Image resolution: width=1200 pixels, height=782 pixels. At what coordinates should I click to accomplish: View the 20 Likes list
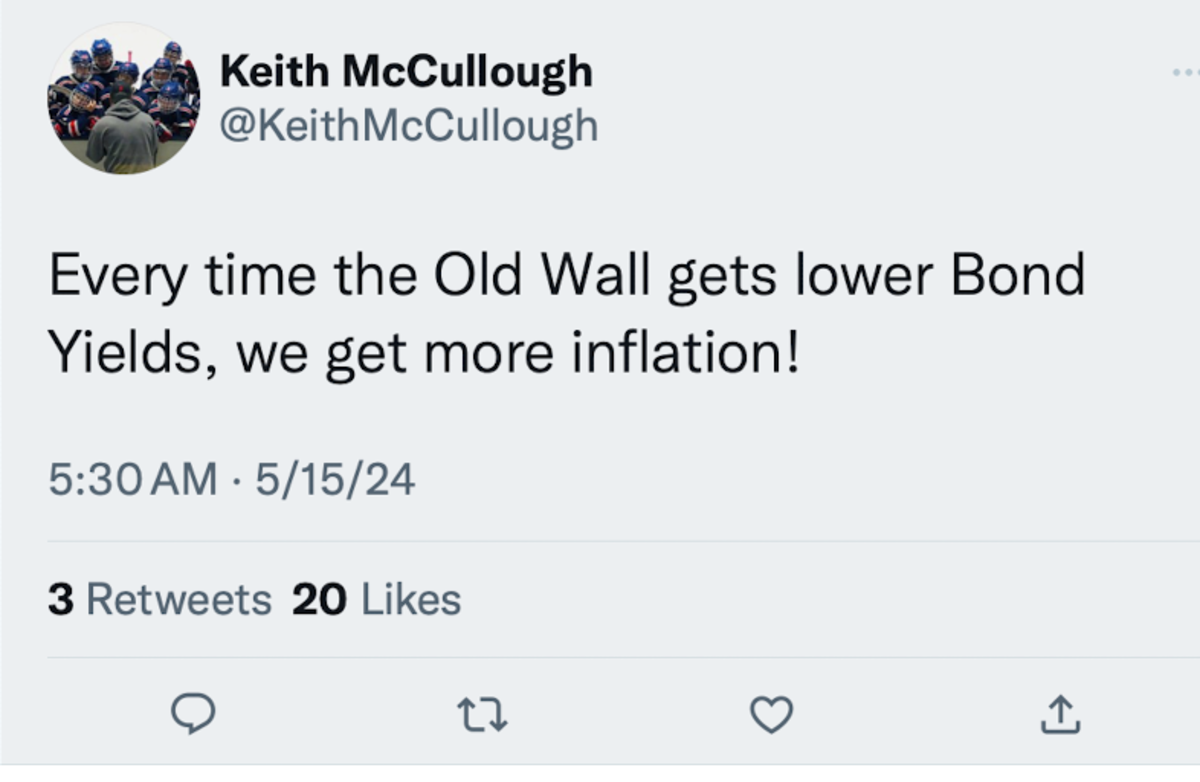pyautogui.click(x=377, y=600)
